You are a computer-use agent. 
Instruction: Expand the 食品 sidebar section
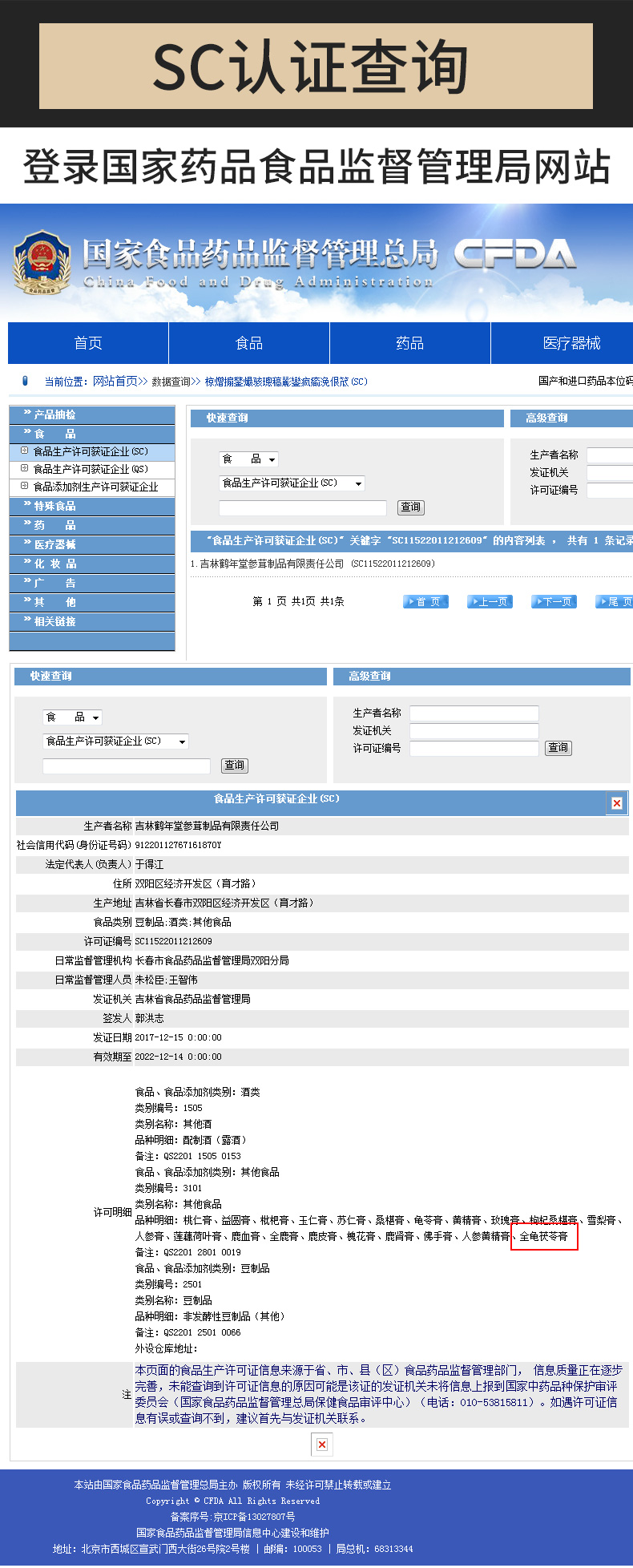(91, 434)
